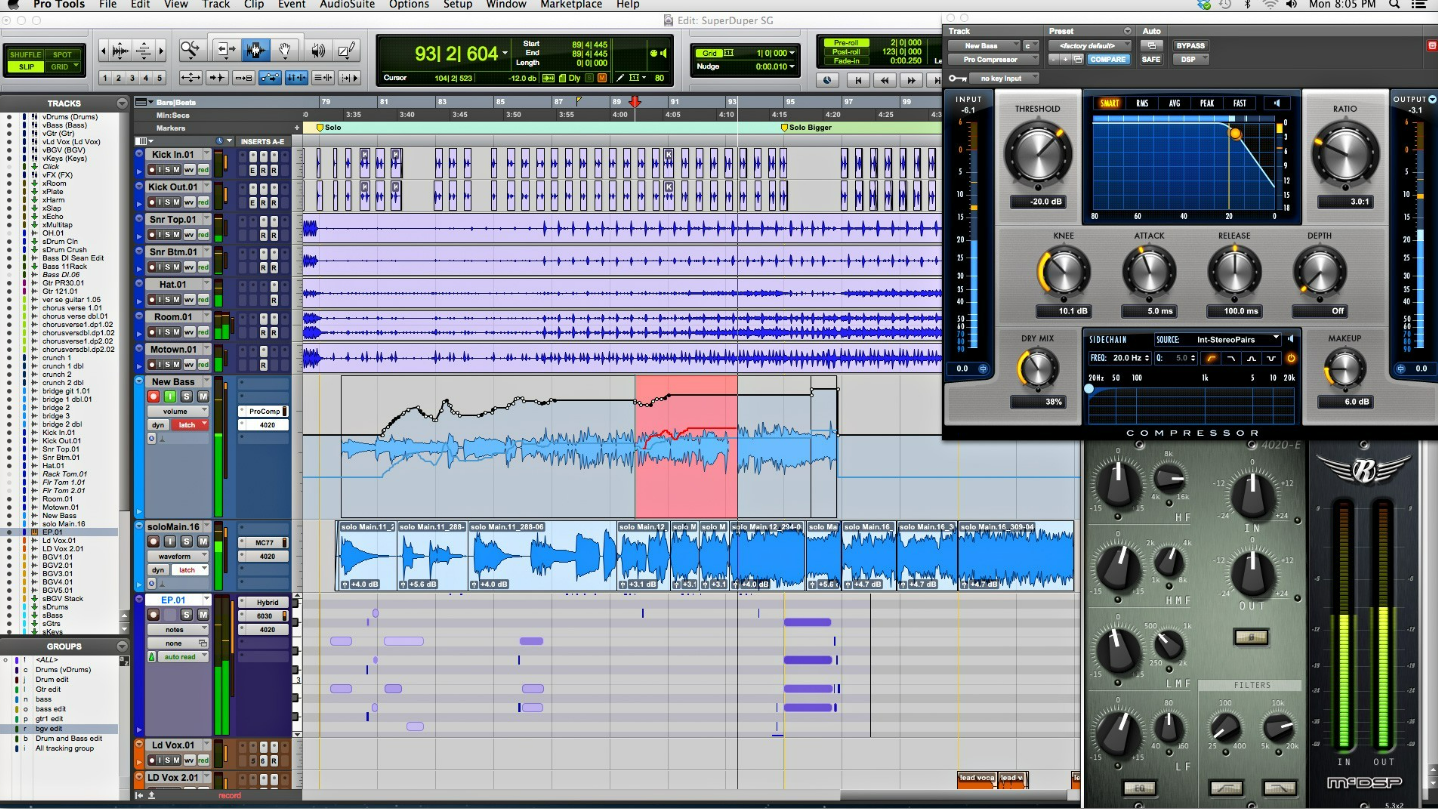
Task: Click the transport fast-forward button
Action: (x=911, y=80)
